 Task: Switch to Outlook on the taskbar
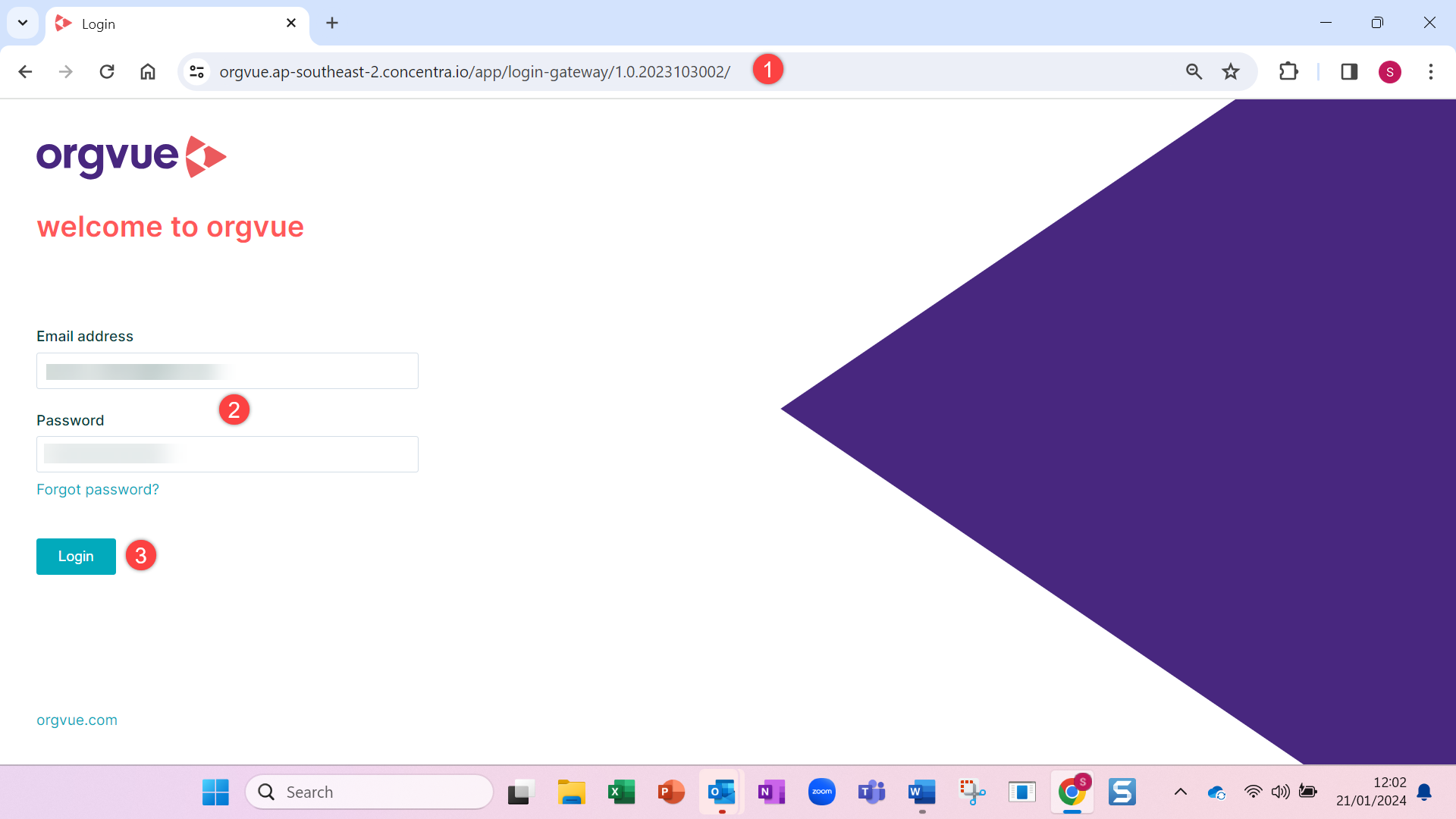[721, 792]
